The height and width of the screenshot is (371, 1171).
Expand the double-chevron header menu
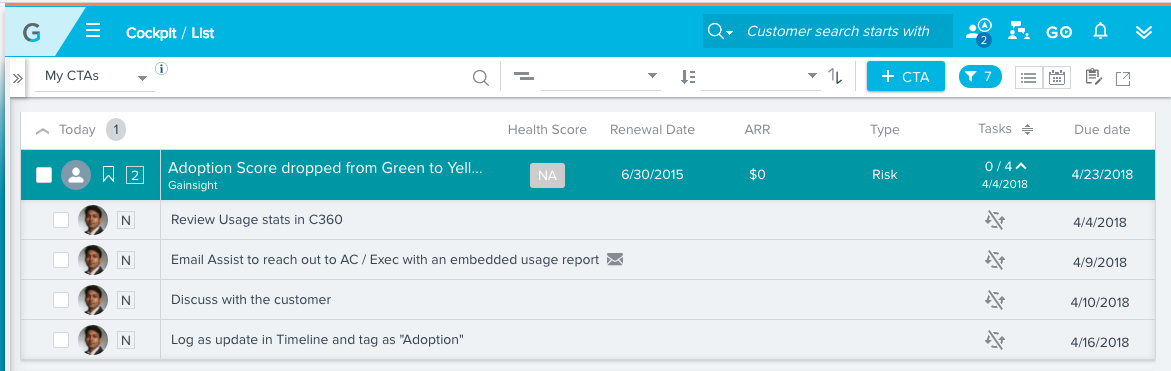coord(1143,31)
